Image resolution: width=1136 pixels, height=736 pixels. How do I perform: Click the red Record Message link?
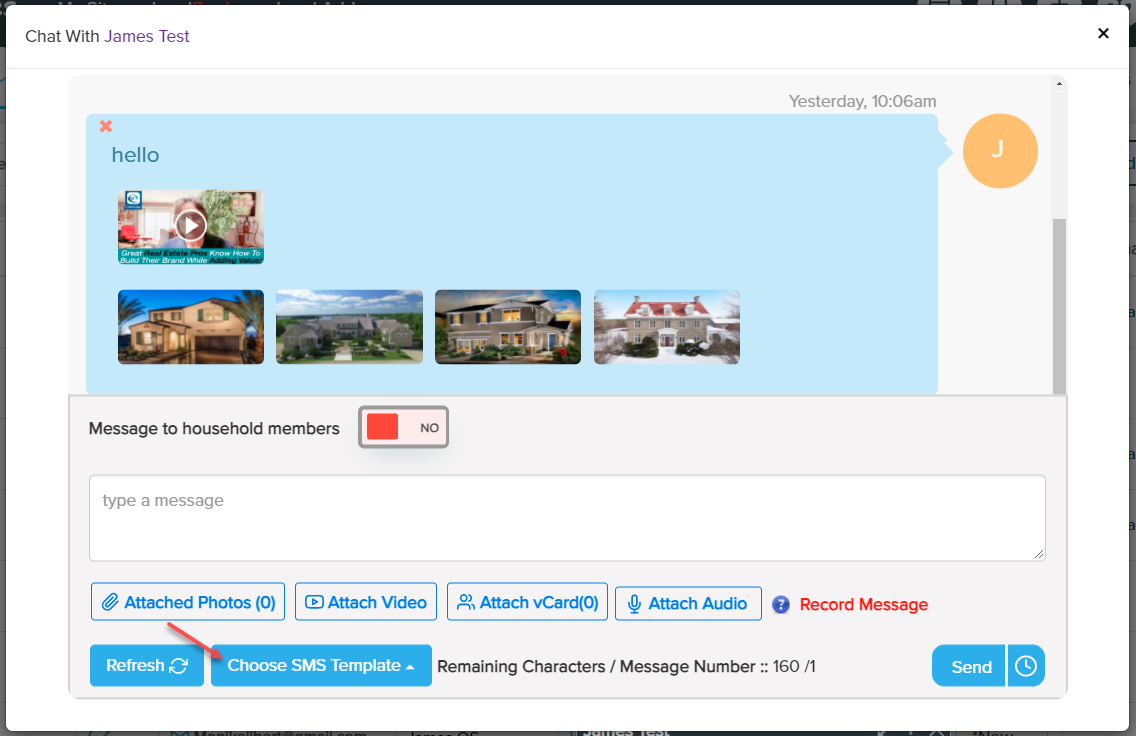[x=863, y=604]
